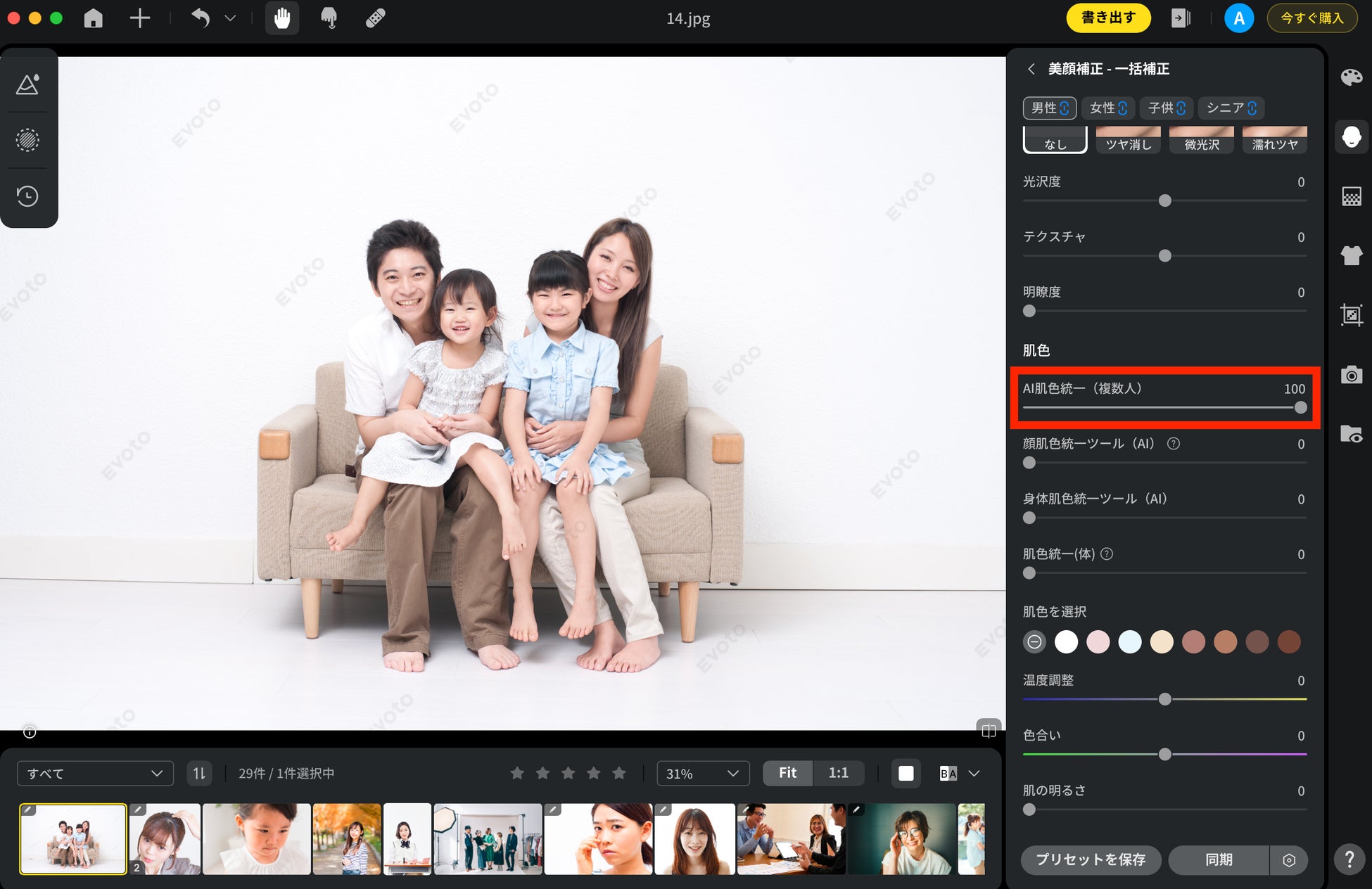This screenshot has height=889, width=1372.
Task: Select the 微光沢 skin finish preset
Action: [1201, 140]
